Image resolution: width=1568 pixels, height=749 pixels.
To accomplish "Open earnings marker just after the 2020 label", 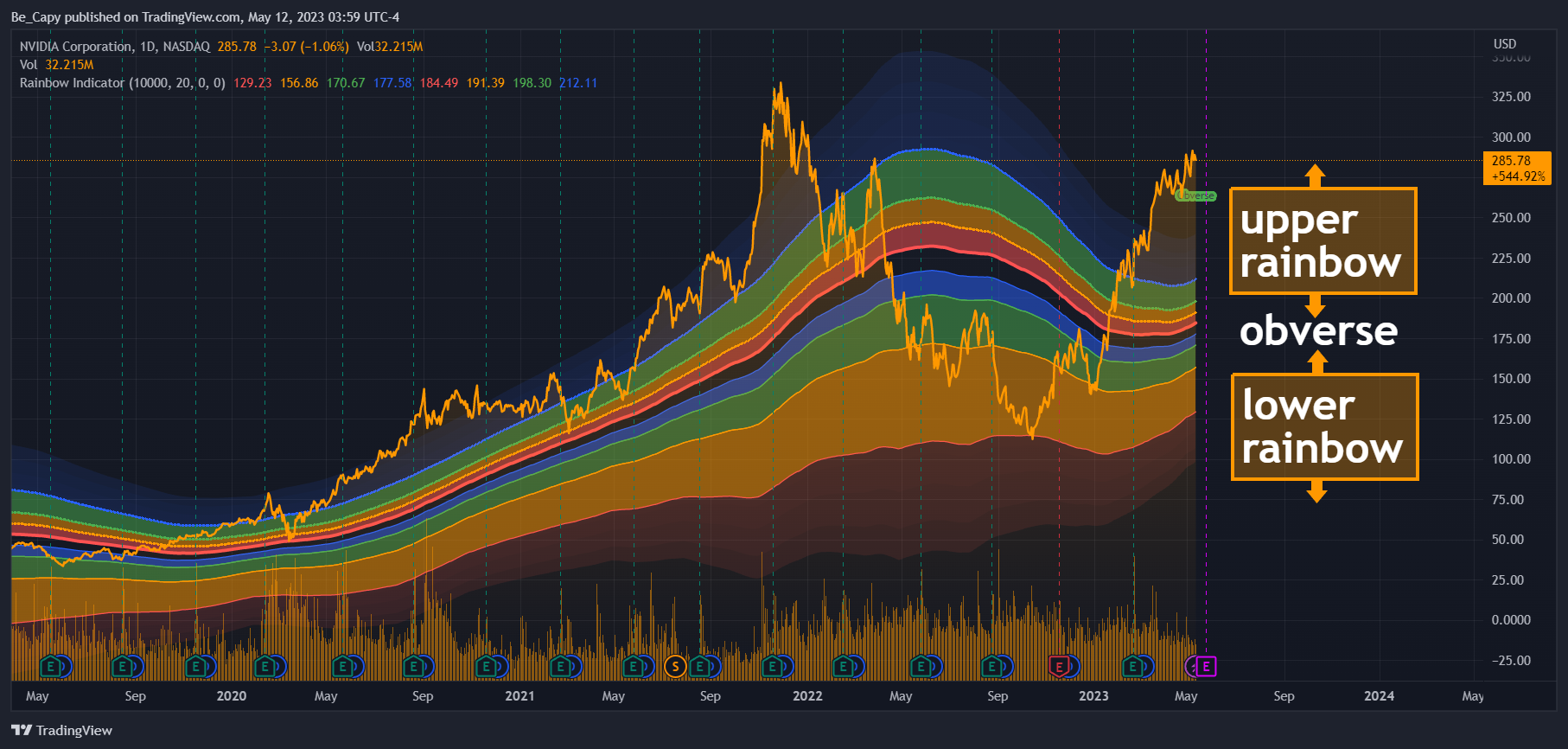I will pos(266,667).
